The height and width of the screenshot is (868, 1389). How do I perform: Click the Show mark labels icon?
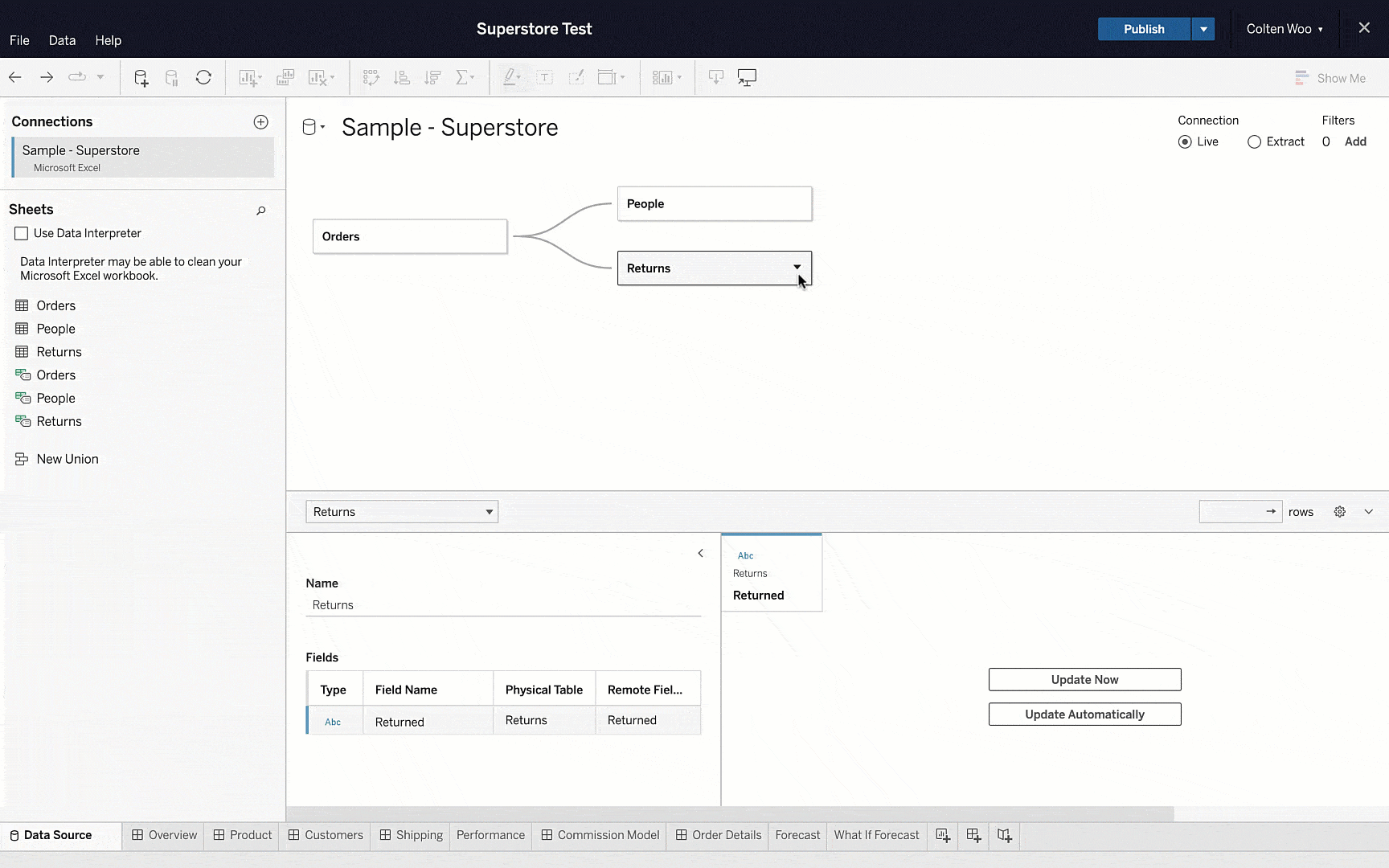pos(545,78)
